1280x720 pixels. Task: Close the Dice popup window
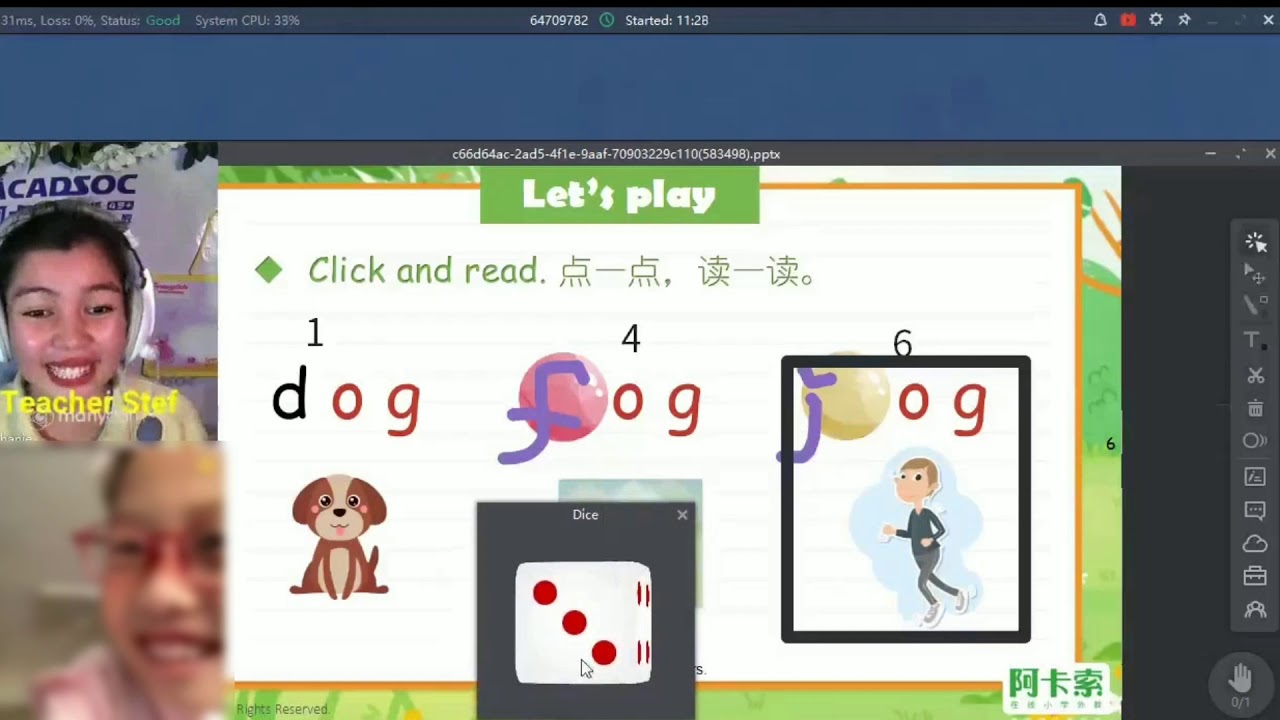(682, 515)
